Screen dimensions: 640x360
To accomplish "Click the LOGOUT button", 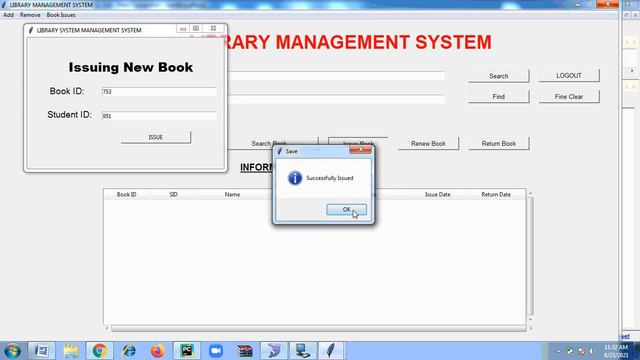I will (569, 76).
